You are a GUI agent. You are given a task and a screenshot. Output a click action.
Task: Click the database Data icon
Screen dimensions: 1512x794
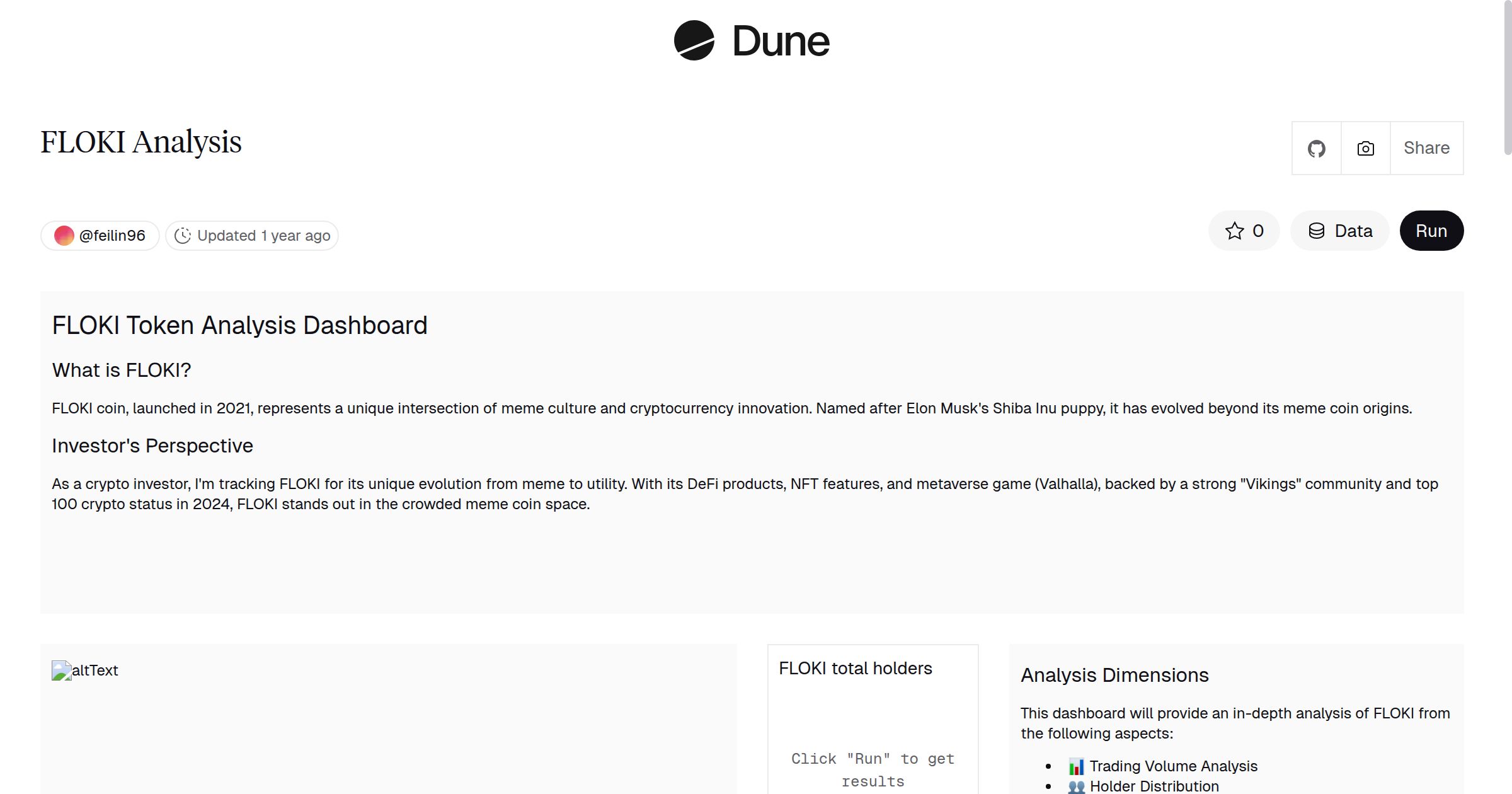(1316, 231)
